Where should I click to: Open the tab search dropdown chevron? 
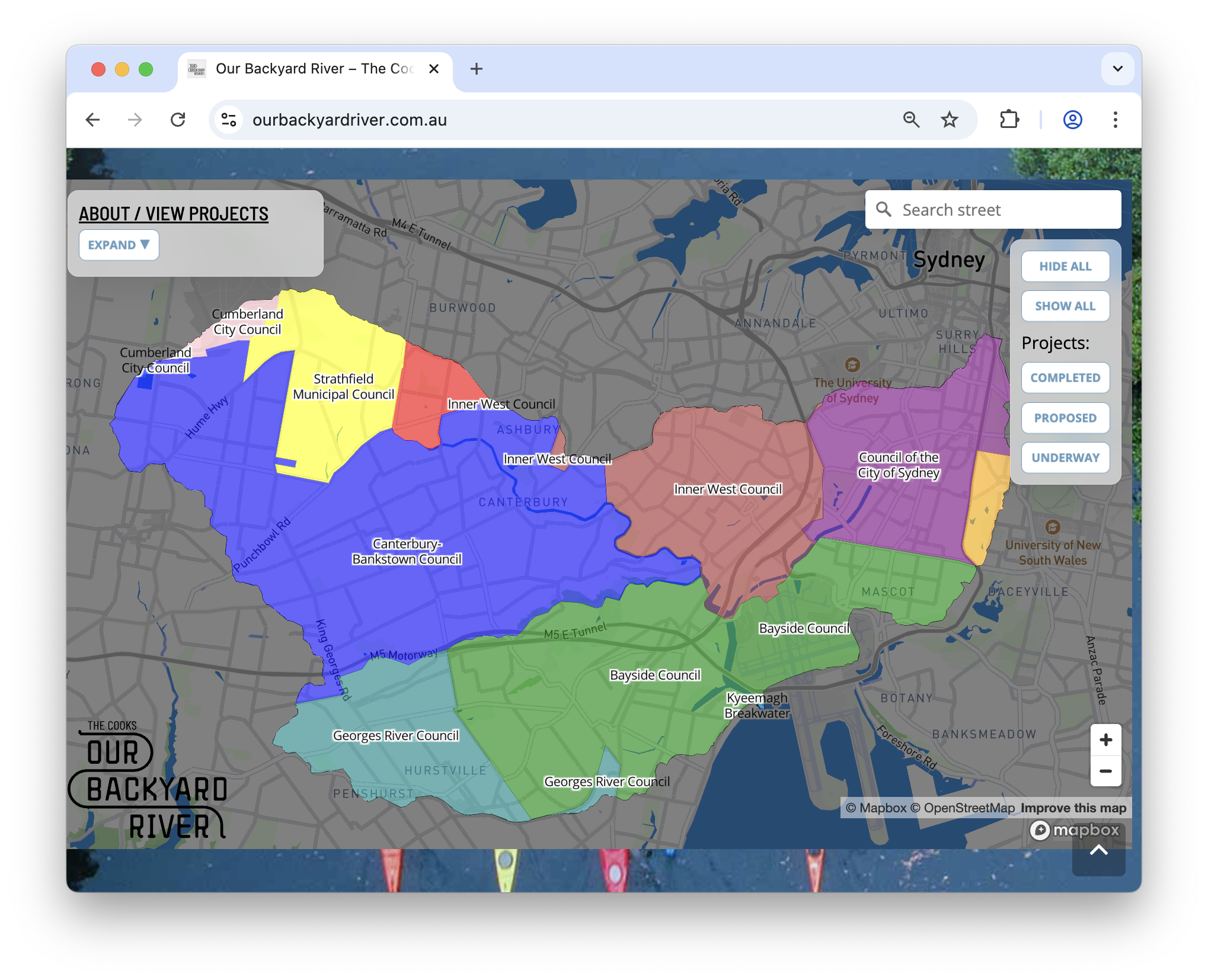click(1117, 69)
